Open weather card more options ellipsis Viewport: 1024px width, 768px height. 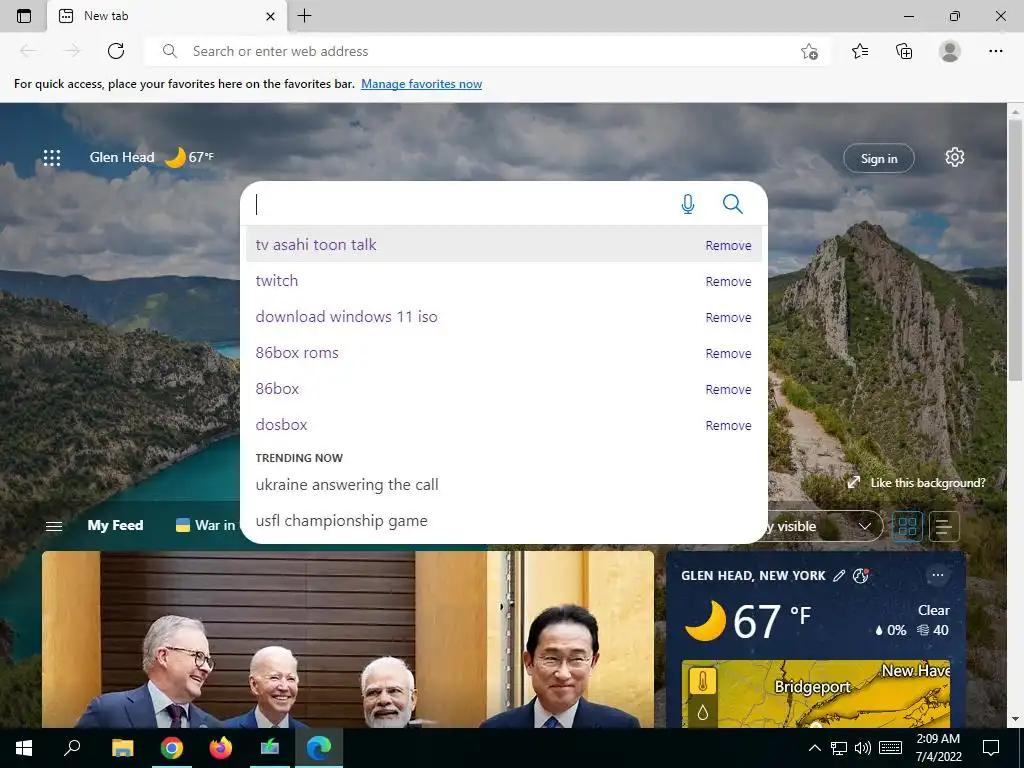[938, 575]
